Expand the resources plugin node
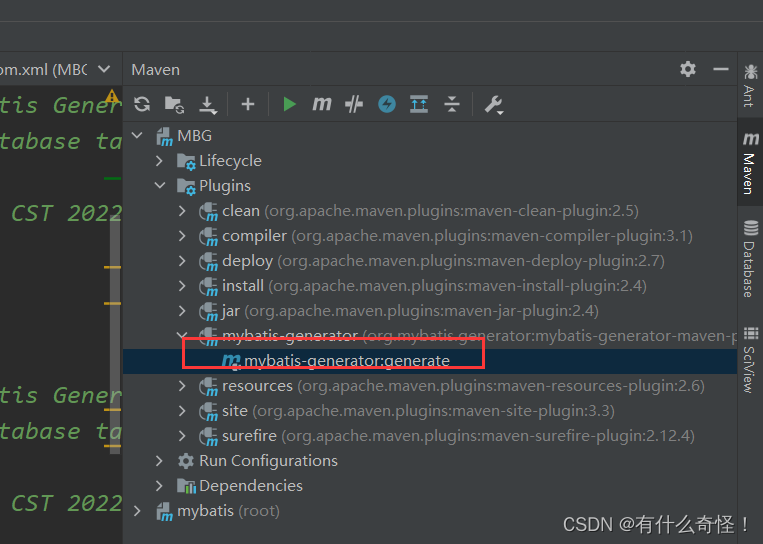Viewport: 763px width, 544px height. coord(182,386)
